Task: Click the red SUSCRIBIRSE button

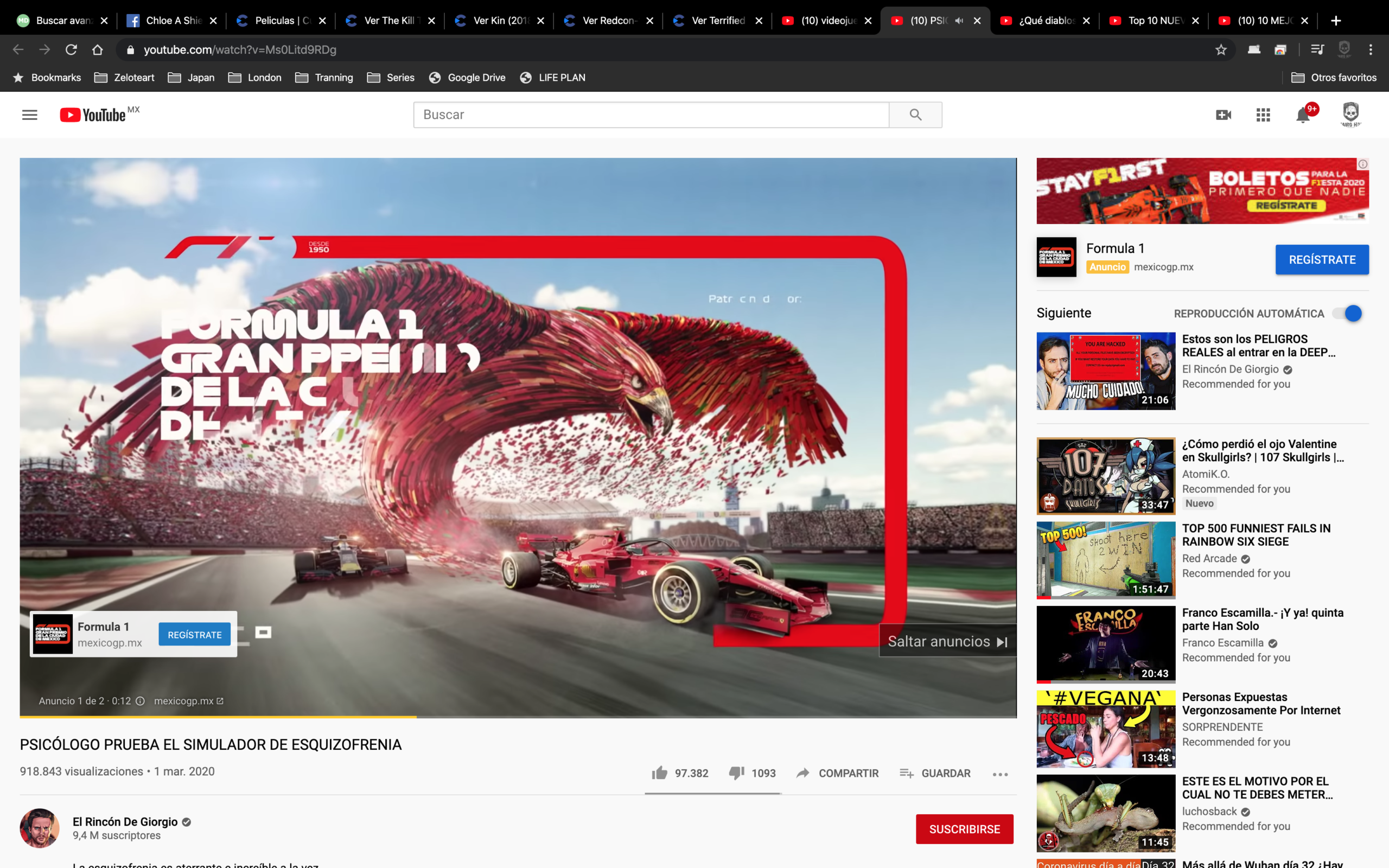Action: [964, 829]
